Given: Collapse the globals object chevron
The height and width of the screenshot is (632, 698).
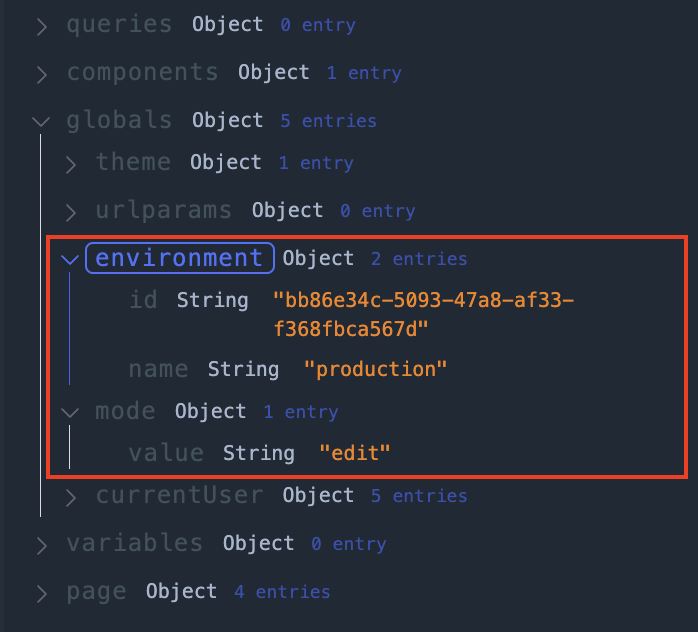Looking at the screenshot, I should click(x=41, y=121).
